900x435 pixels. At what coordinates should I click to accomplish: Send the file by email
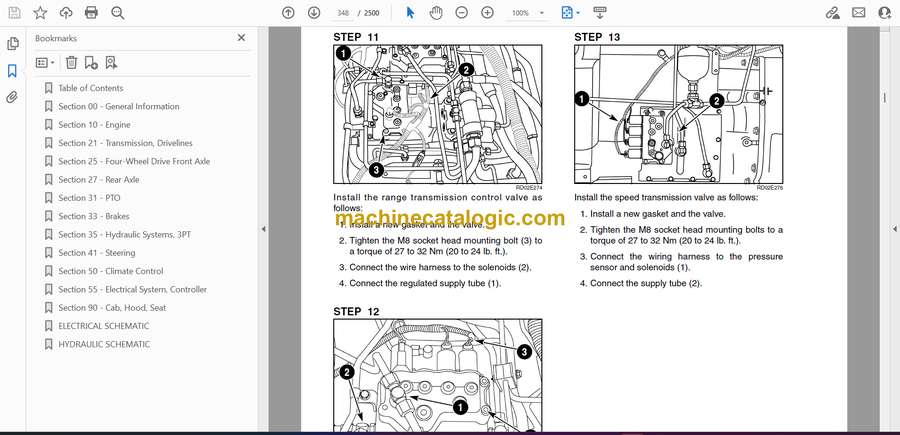[859, 13]
